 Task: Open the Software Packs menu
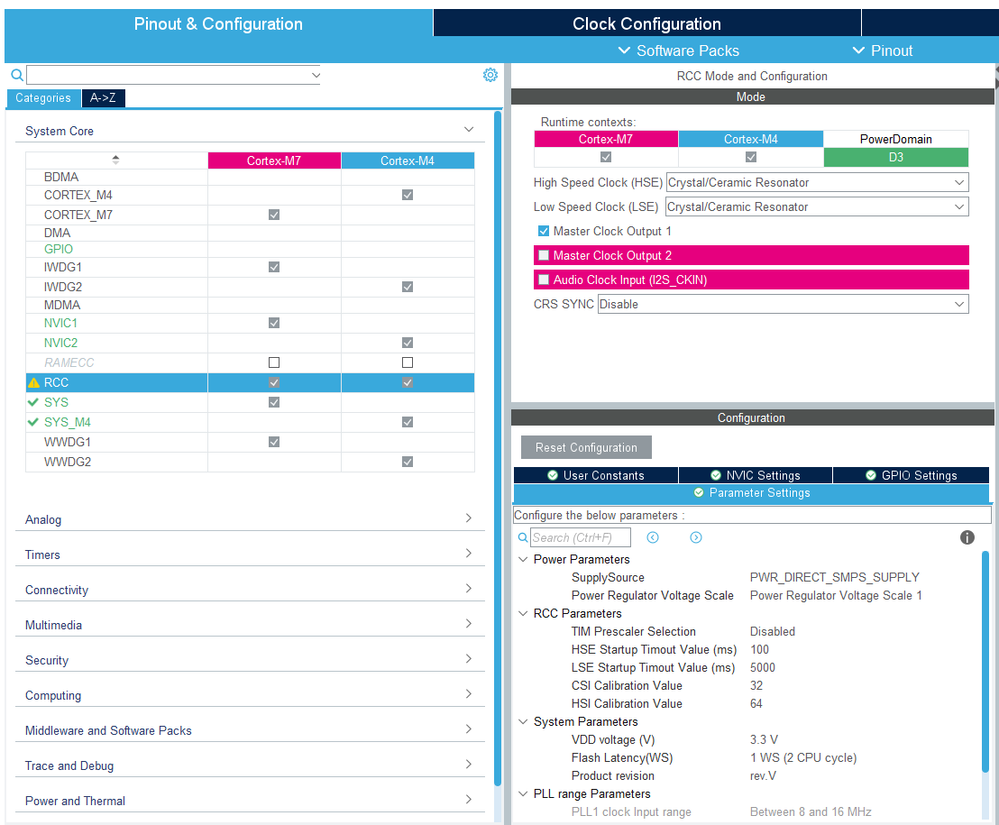(x=679, y=50)
